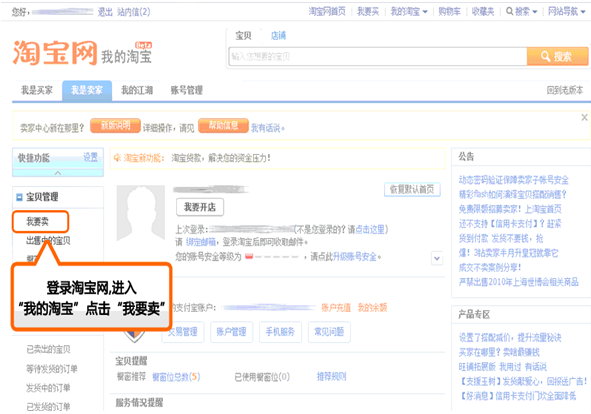Open 等待发货的订单 in sidebar
This screenshot has height=414, width=591.
point(52,369)
